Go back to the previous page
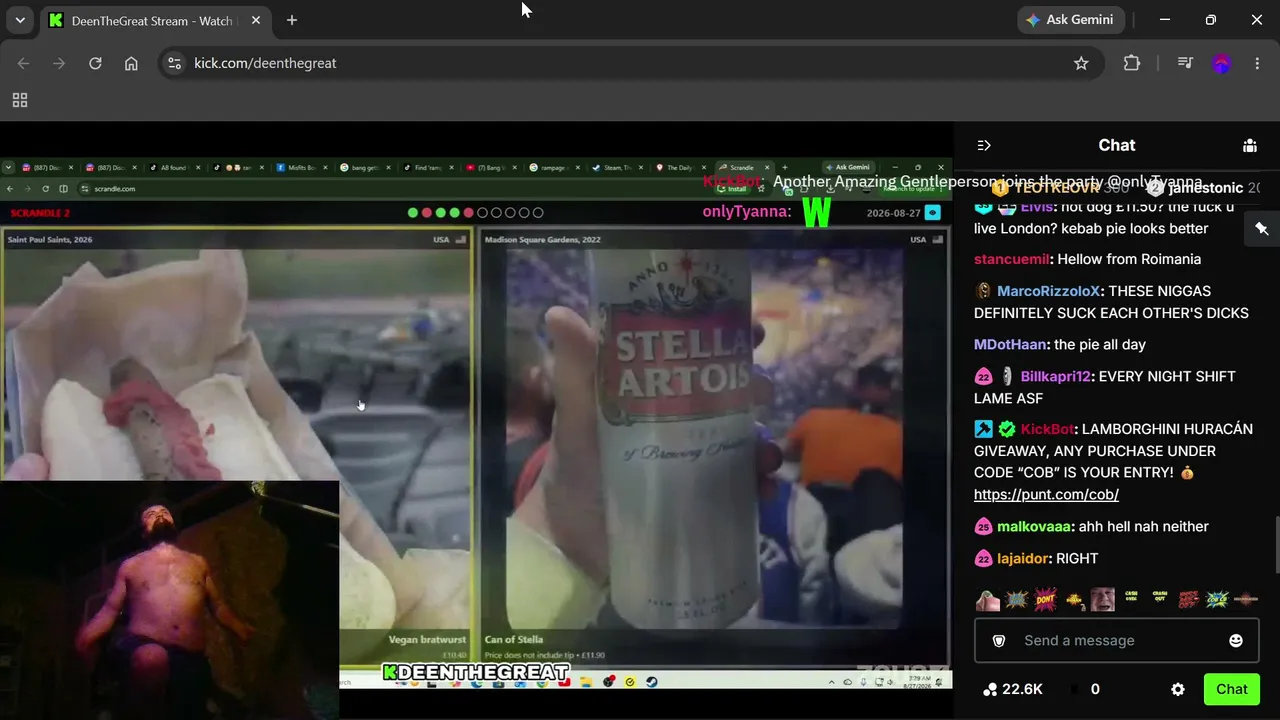 pyautogui.click(x=23, y=63)
